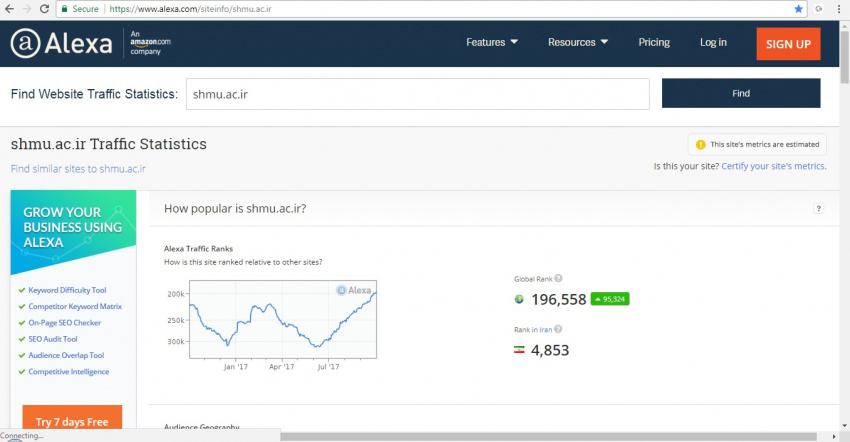The image size is (850, 442).
Task: Click the bookmark star in address bar
Action: [x=798, y=9]
